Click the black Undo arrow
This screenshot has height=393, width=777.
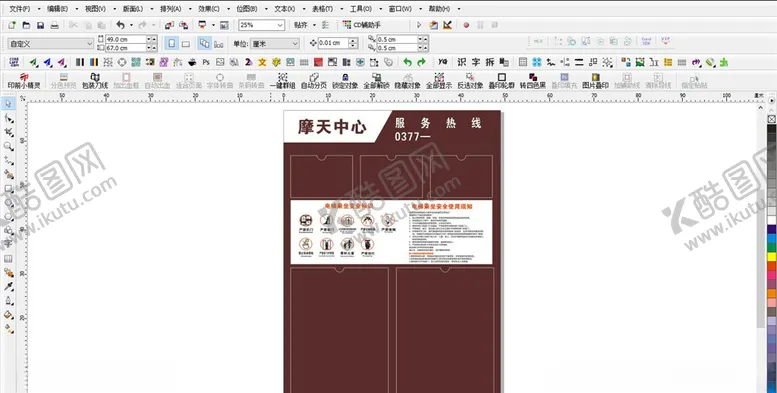pyautogui.click(x=120, y=25)
